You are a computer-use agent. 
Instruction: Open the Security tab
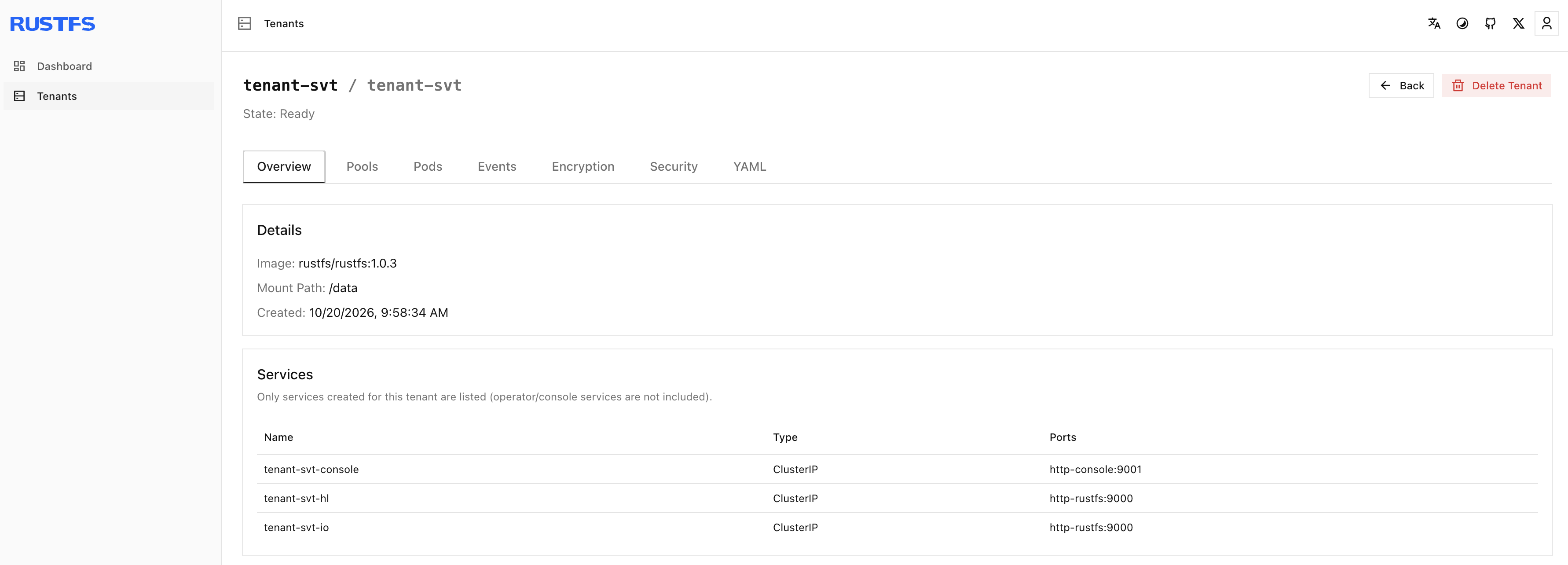click(674, 167)
